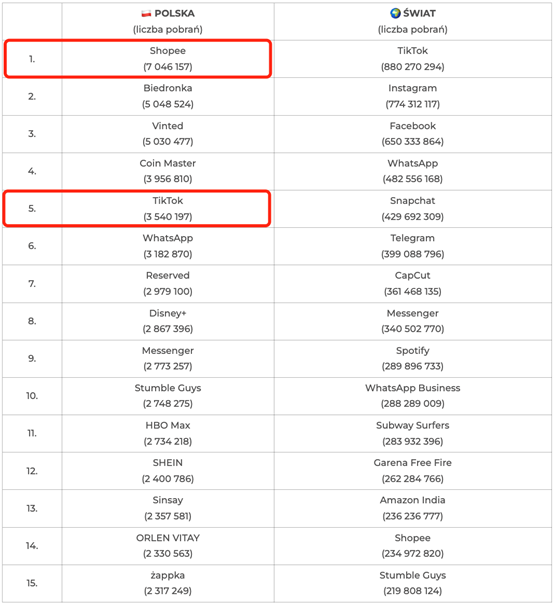This screenshot has height=604, width=554.
Task: Select the POLSKA column header
Action: click(x=168, y=21)
